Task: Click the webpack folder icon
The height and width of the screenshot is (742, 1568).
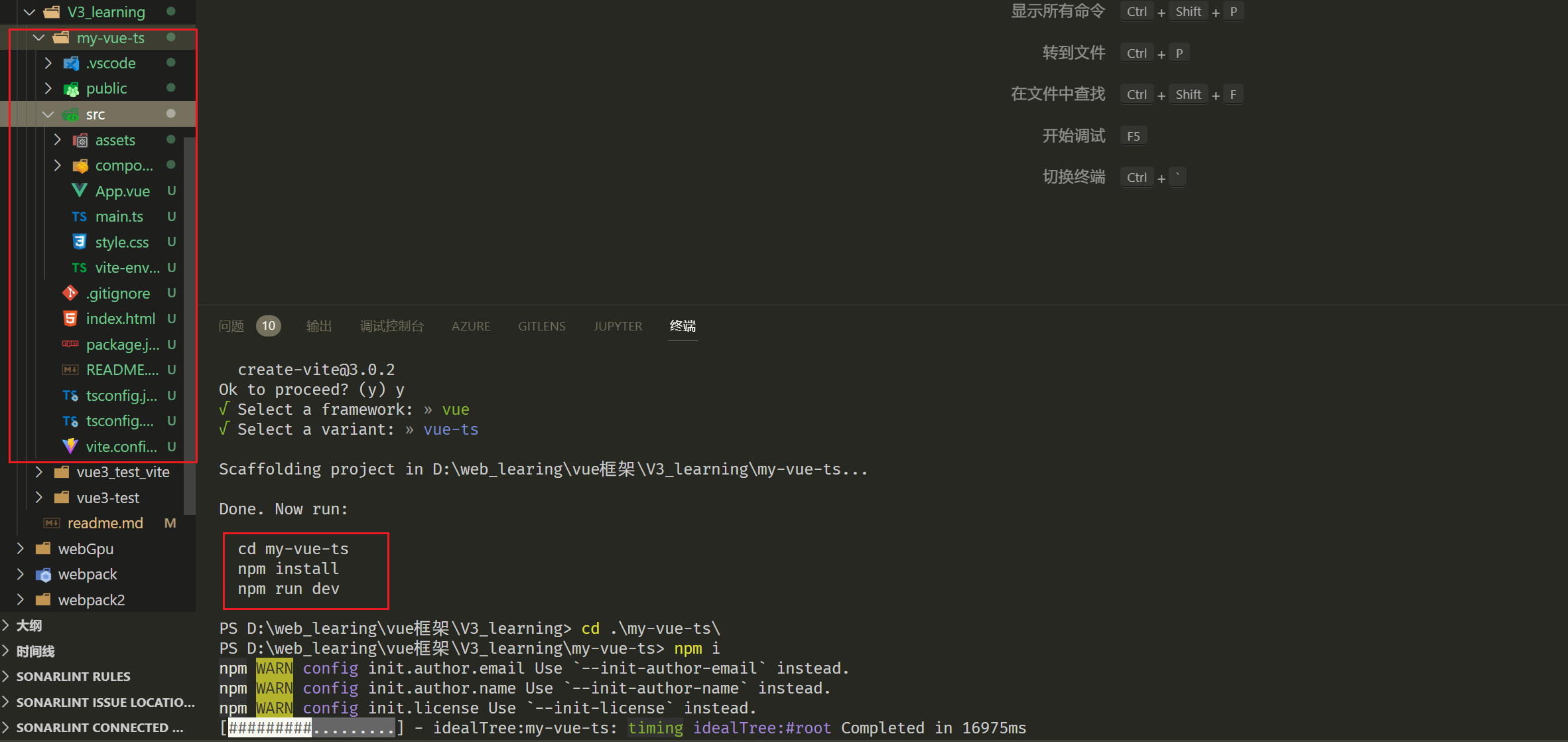Action: tap(43, 575)
